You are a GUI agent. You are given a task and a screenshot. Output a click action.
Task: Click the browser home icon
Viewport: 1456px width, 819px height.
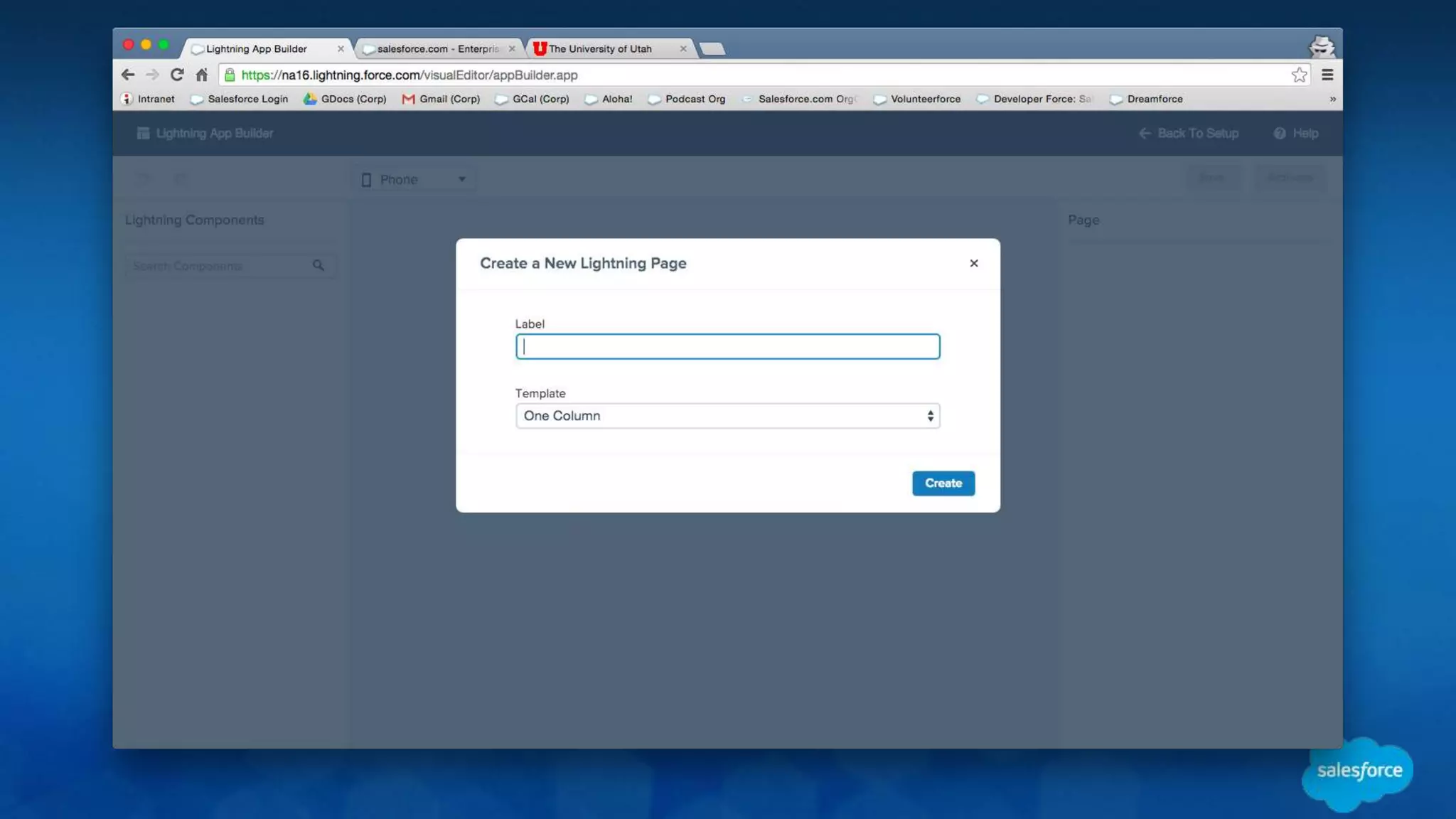(202, 75)
